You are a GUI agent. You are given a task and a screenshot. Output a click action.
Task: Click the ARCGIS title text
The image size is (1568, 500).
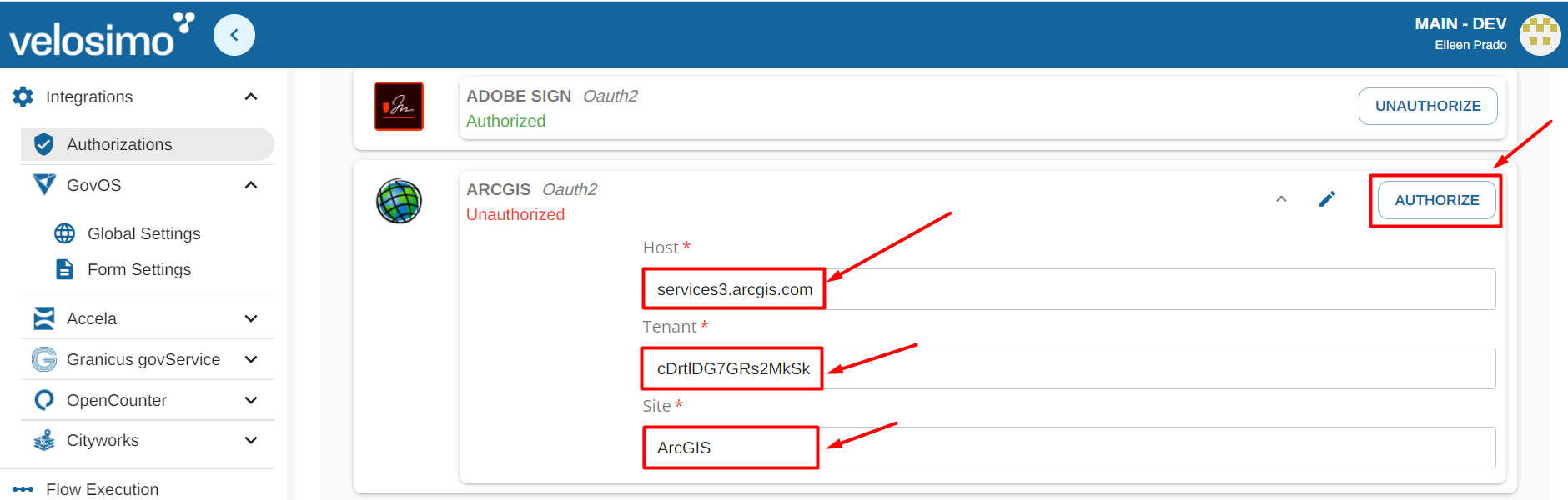tap(498, 189)
